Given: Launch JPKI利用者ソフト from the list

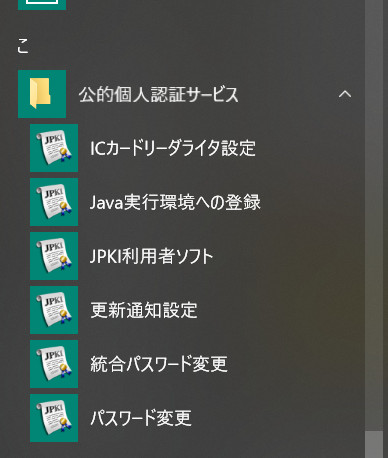Looking at the screenshot, I should 152,256.
